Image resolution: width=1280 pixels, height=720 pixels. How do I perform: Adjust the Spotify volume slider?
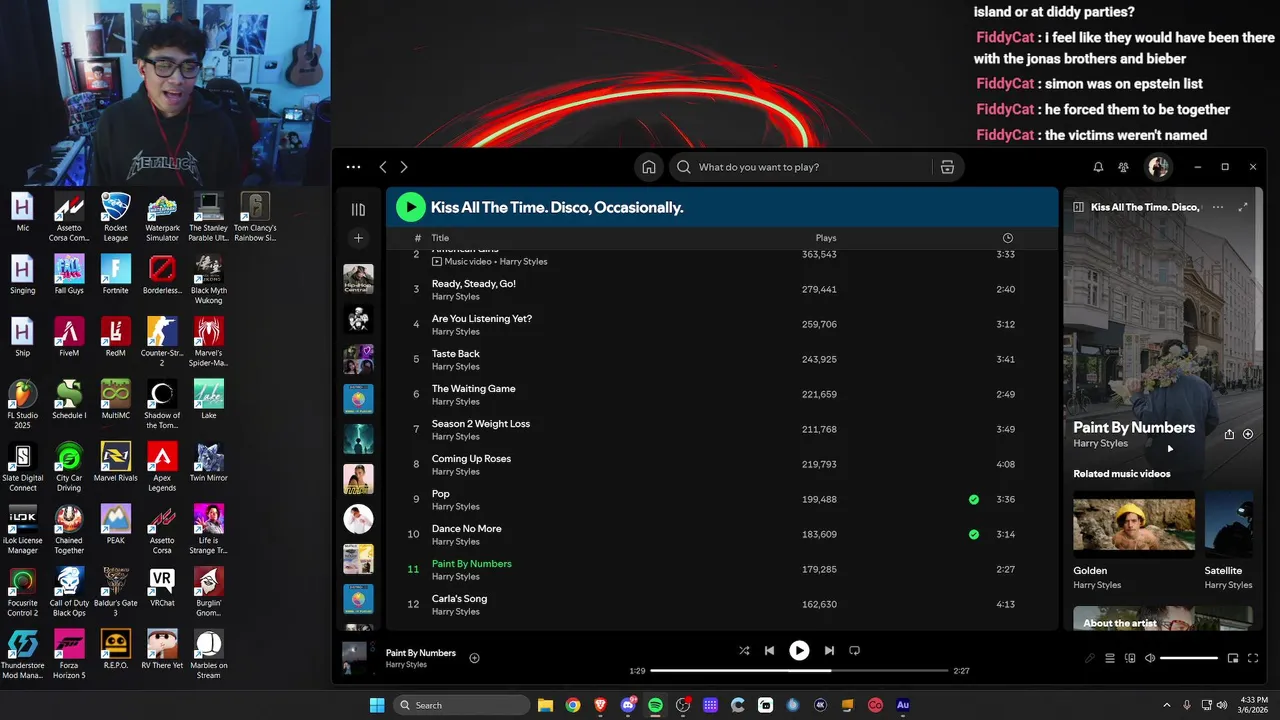point(1189,658)
